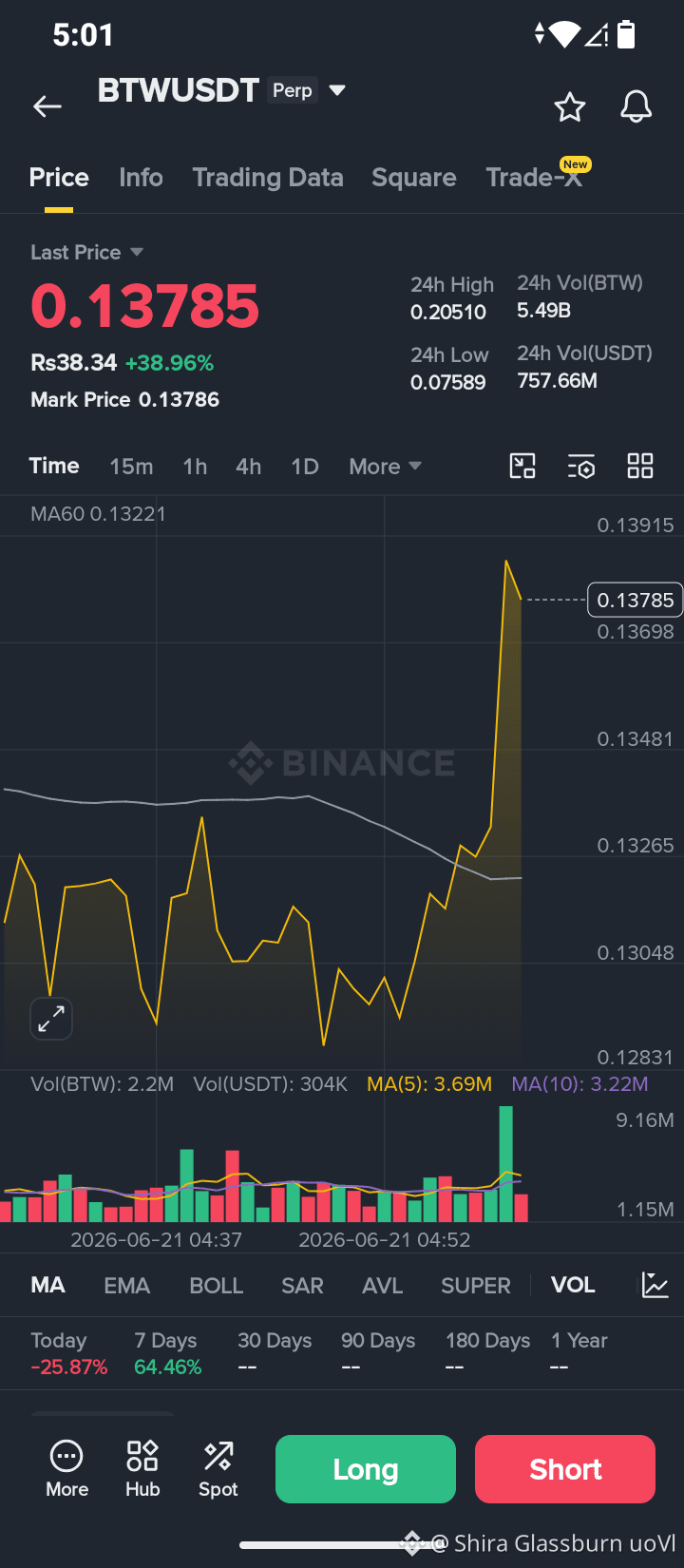Open the Trading Data tab
The width and height of the screenshot is (684, 1568).
click(268, 178)
